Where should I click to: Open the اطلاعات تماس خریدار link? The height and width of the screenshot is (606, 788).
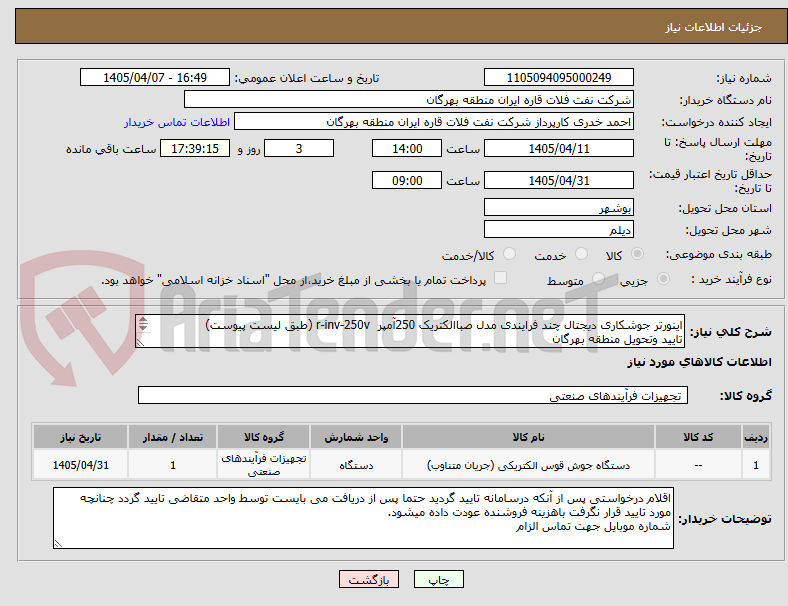[177, 122]
